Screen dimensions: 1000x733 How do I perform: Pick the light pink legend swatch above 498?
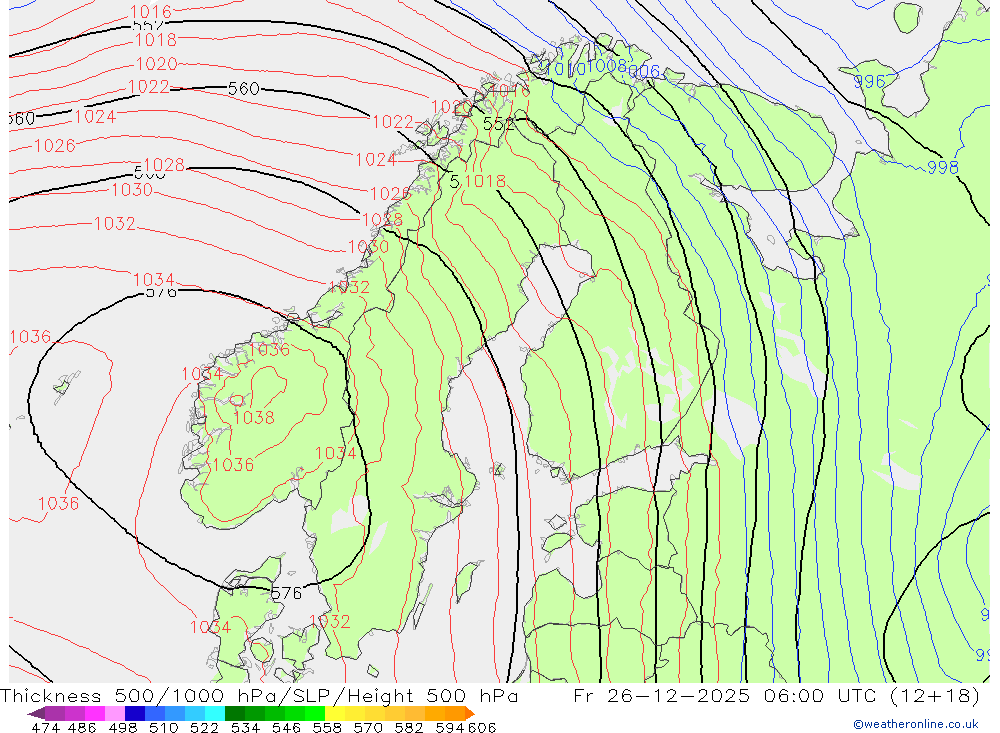115,713
